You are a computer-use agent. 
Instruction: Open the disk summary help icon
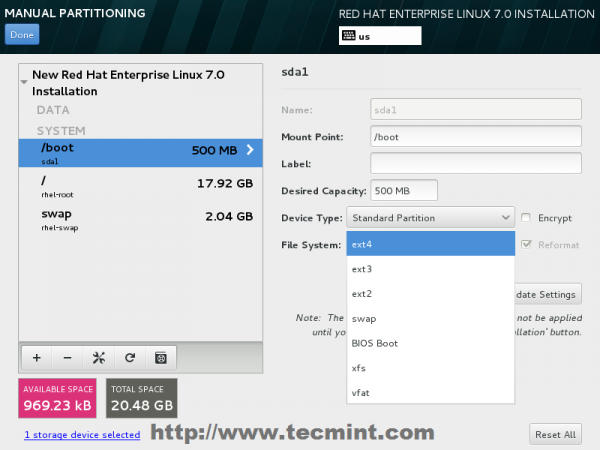coord(161,358)
